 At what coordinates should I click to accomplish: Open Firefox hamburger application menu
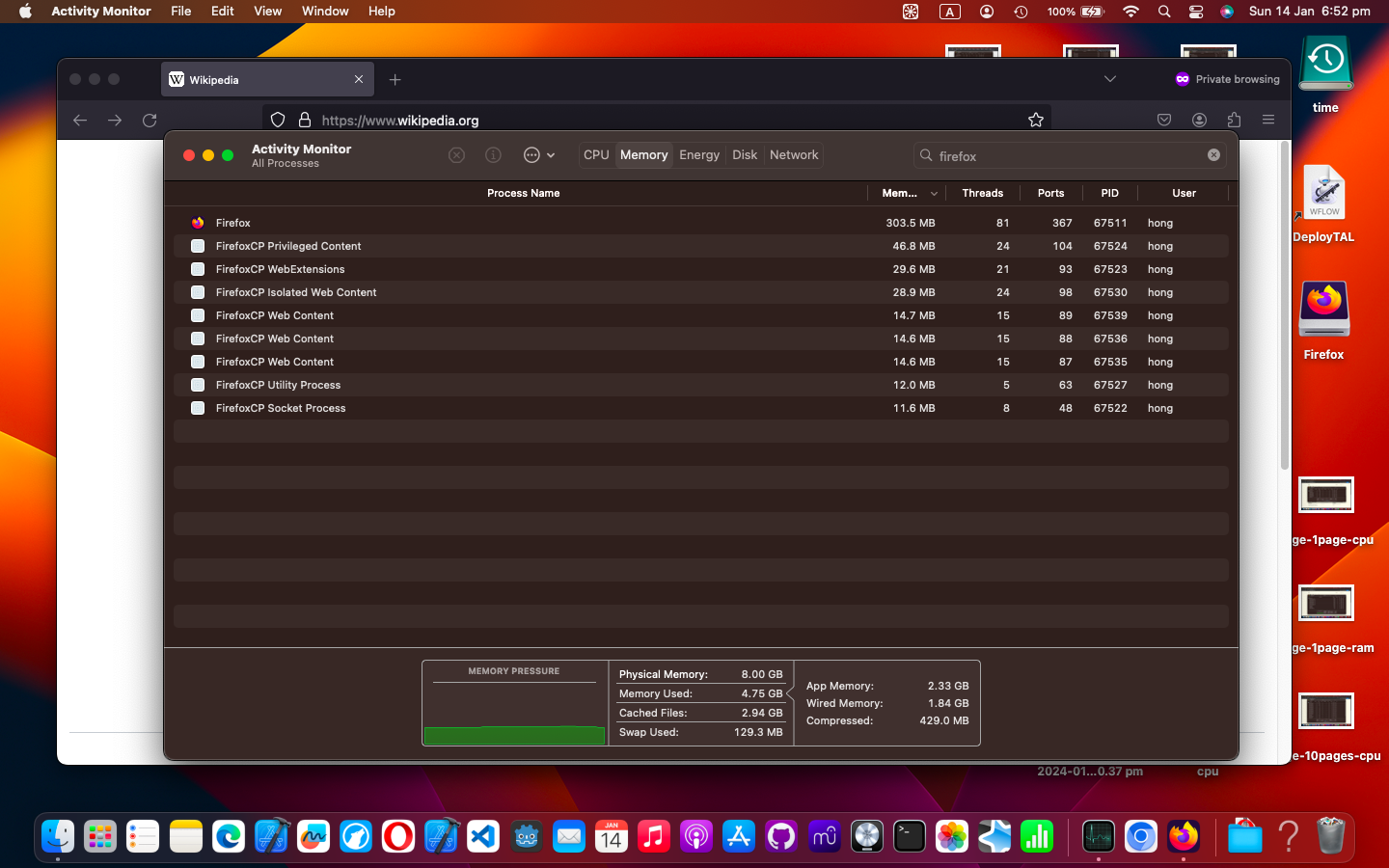1268,120
